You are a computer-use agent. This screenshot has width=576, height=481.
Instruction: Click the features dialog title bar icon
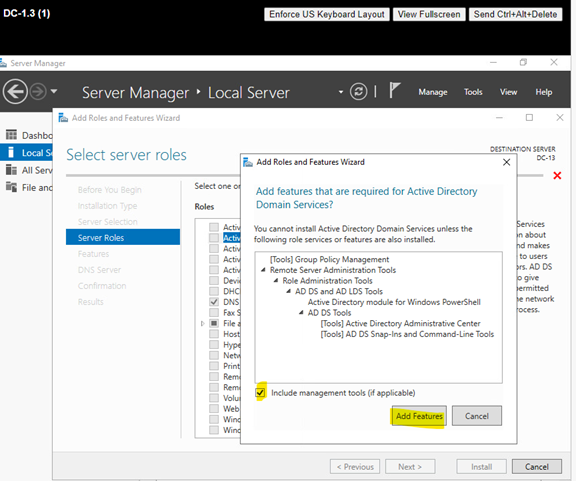pyautogui.click(x=248, y=162)
